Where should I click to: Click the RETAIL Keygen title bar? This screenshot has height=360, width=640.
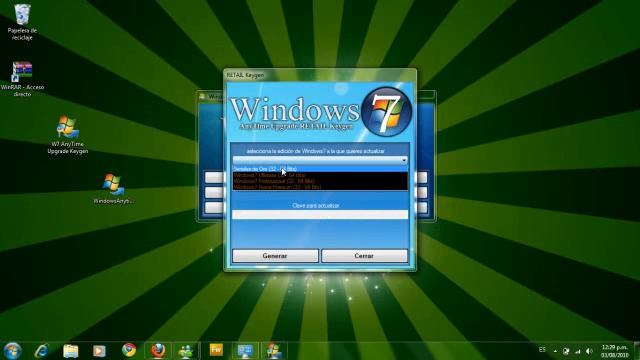[x=320, y=75]
